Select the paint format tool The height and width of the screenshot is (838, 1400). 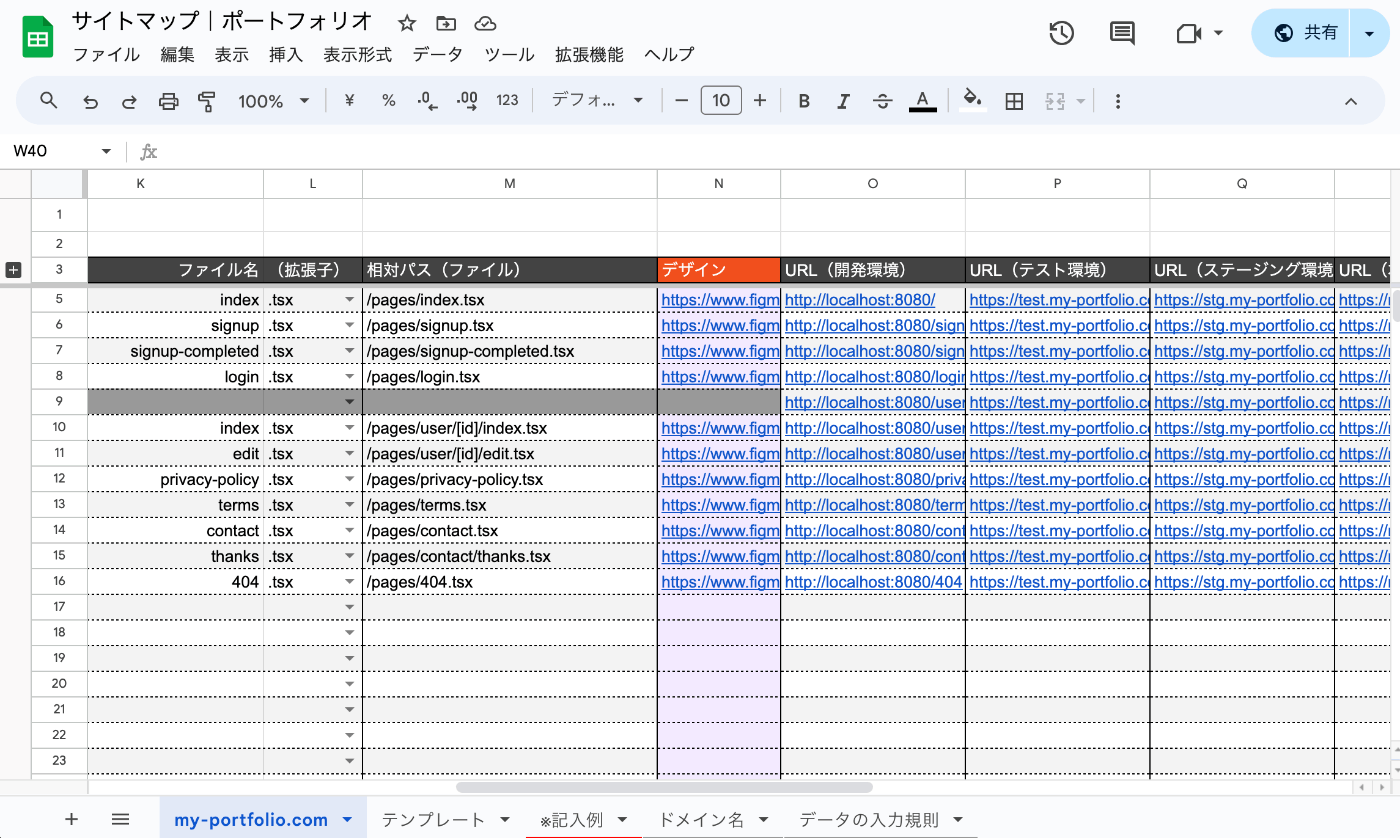(207, 101)
